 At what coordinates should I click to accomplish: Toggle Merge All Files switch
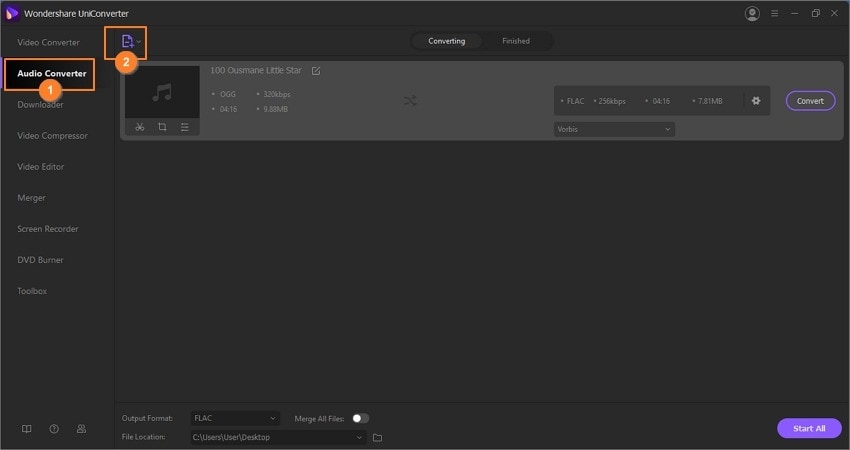point(360,419)
